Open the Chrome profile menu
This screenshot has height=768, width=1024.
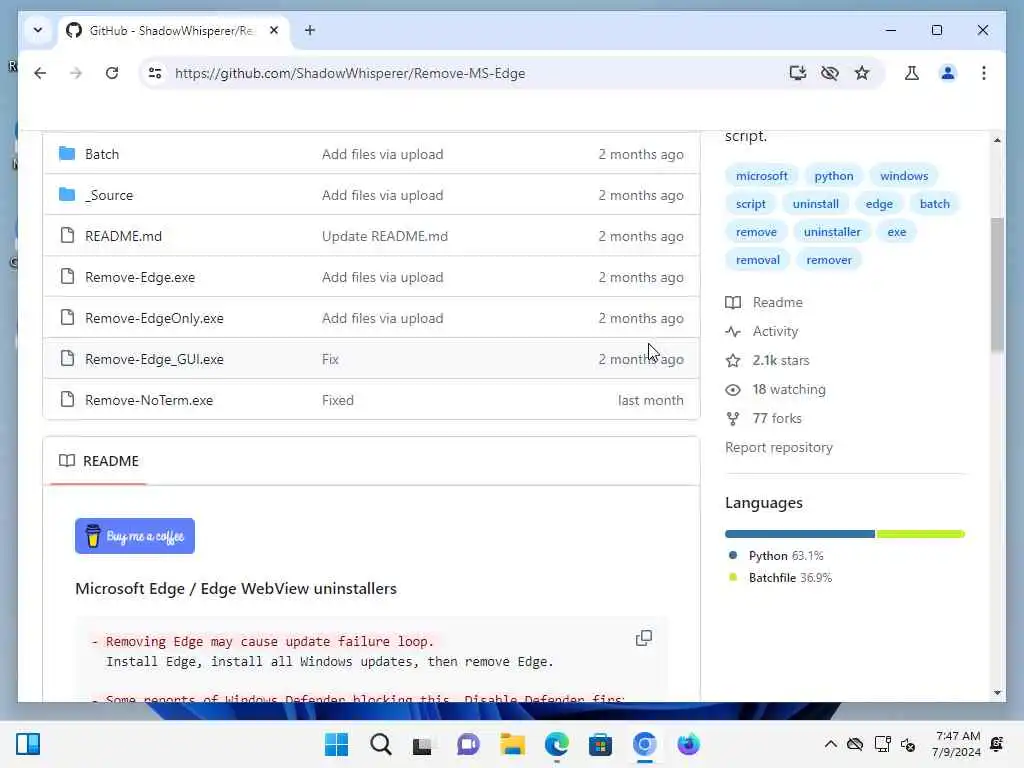coord(948,73)
